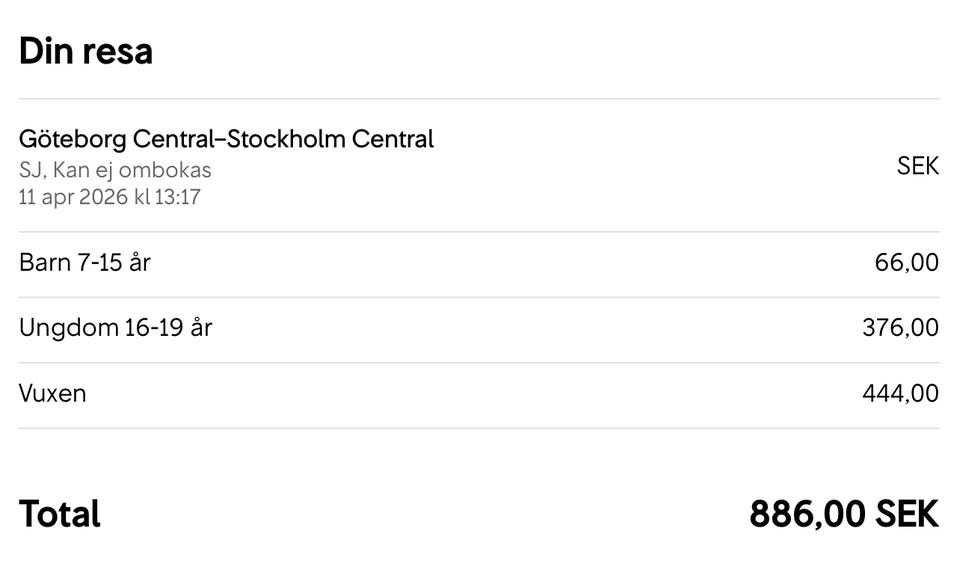This screenshot has height=567, width=960.
Task: Click the SEK text beside the total amount
Action: coord(908,515)
